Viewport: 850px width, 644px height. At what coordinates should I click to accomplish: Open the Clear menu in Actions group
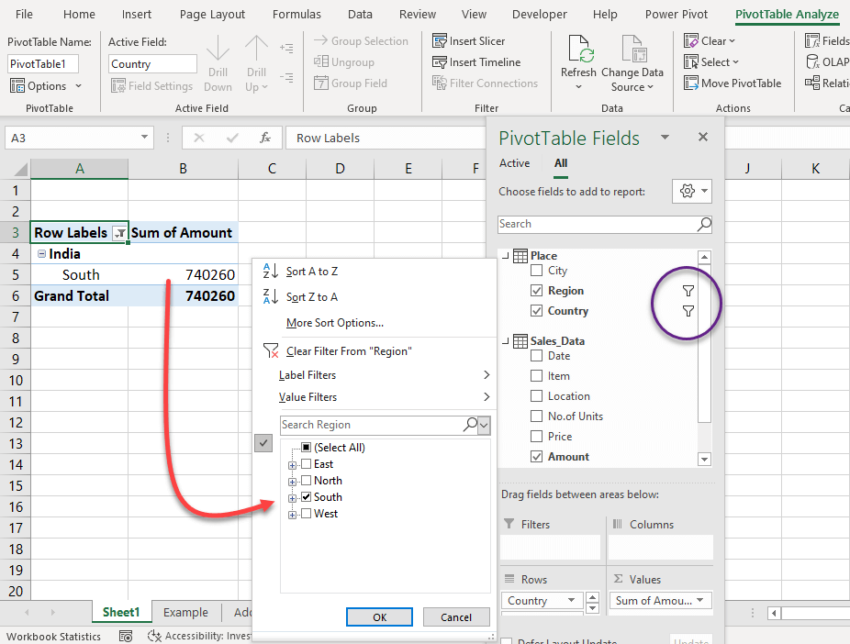pyautogui.click(x=710, y=40)
